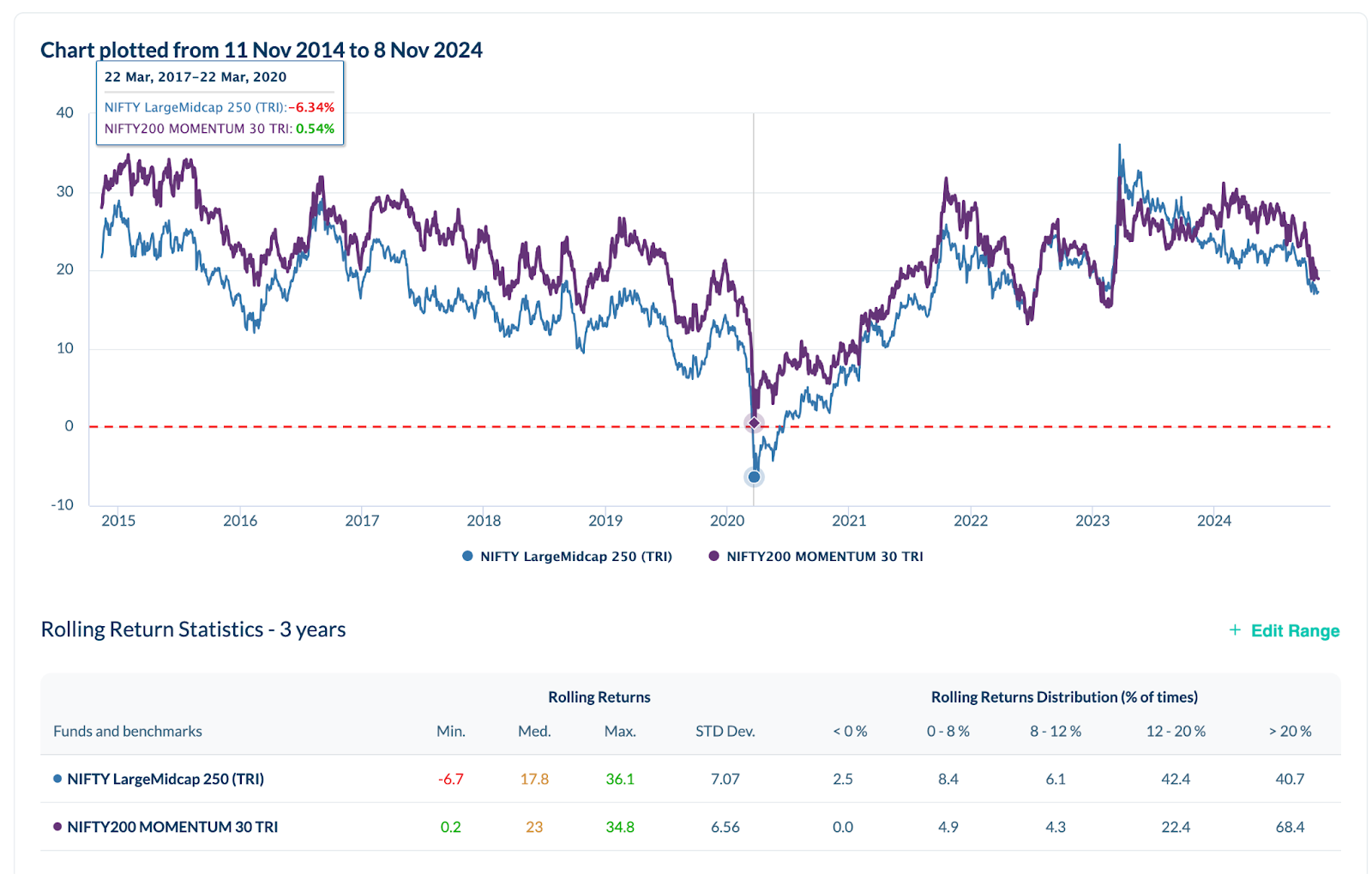Click the blue data point marker at -6.34%

(754, 477)
